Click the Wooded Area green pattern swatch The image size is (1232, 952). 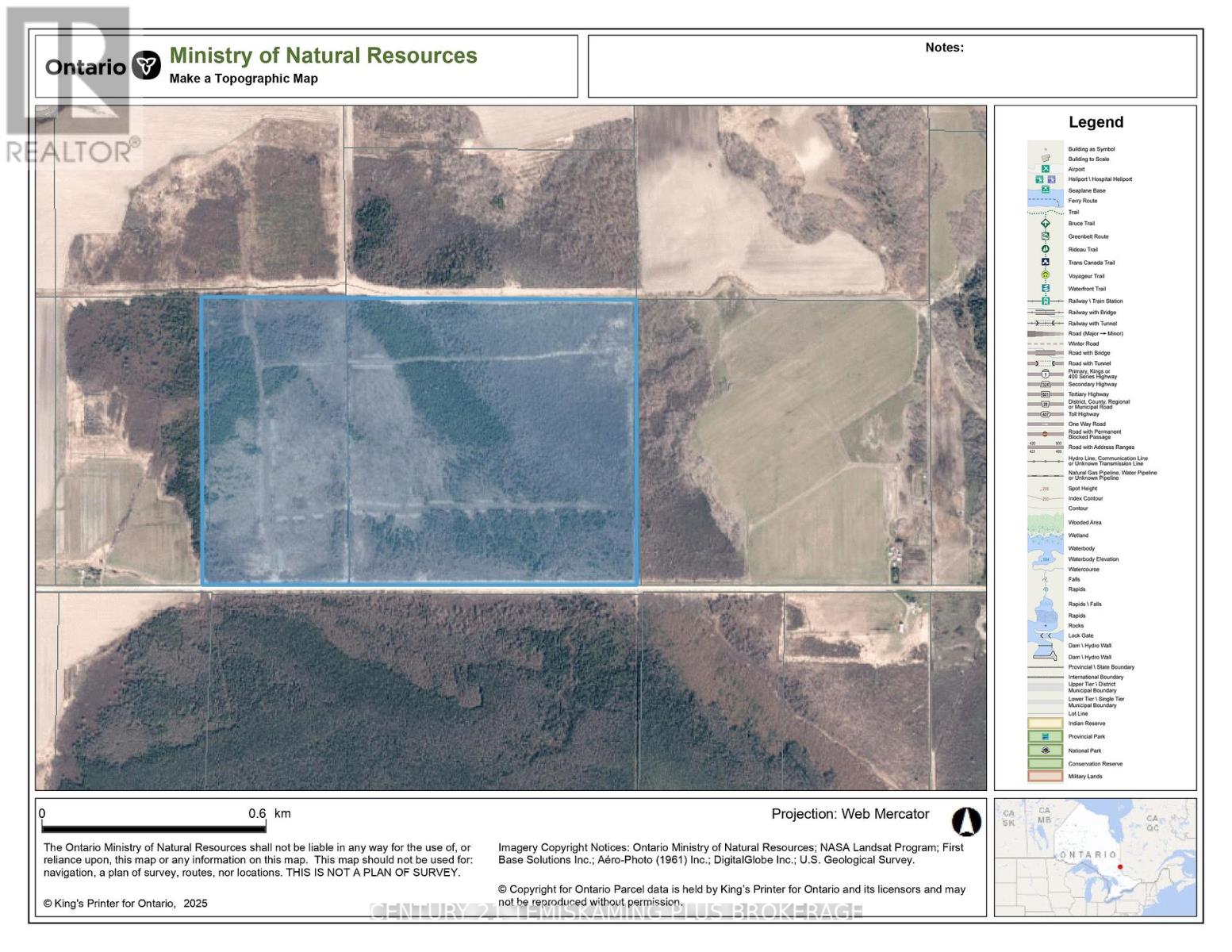[1046, 522]
